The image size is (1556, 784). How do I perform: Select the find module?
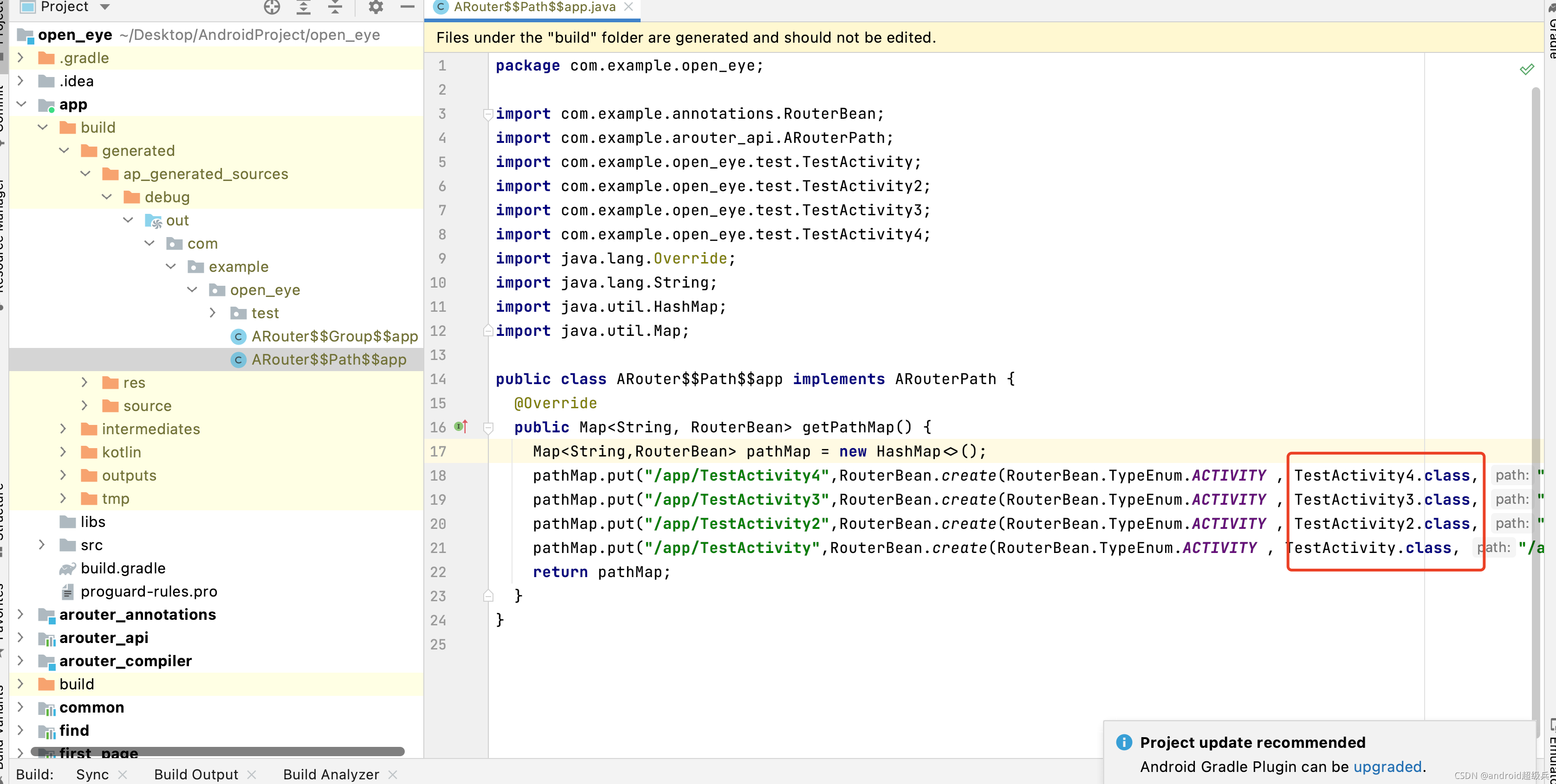coord(74,730)
